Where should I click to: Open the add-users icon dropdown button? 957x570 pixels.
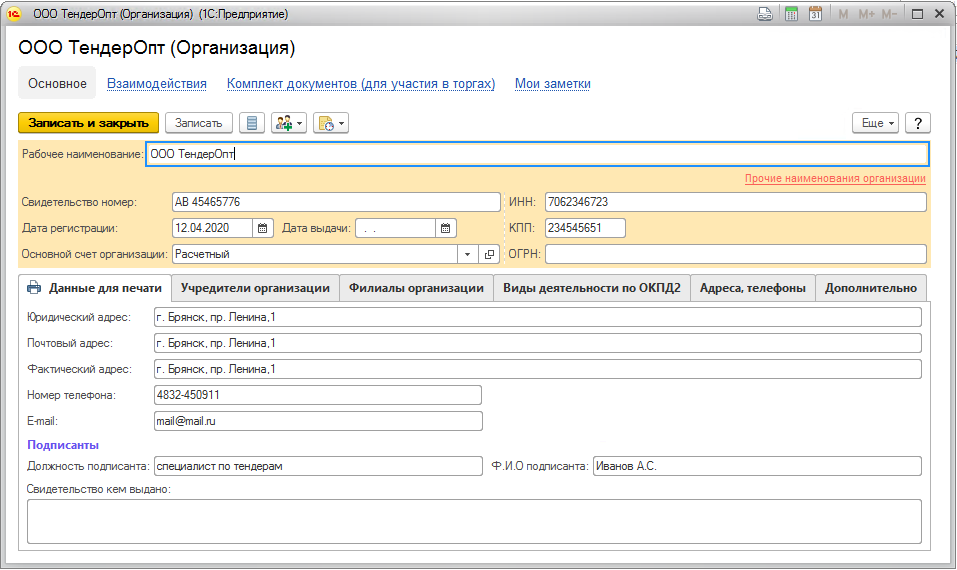click(x=289, y=123)
